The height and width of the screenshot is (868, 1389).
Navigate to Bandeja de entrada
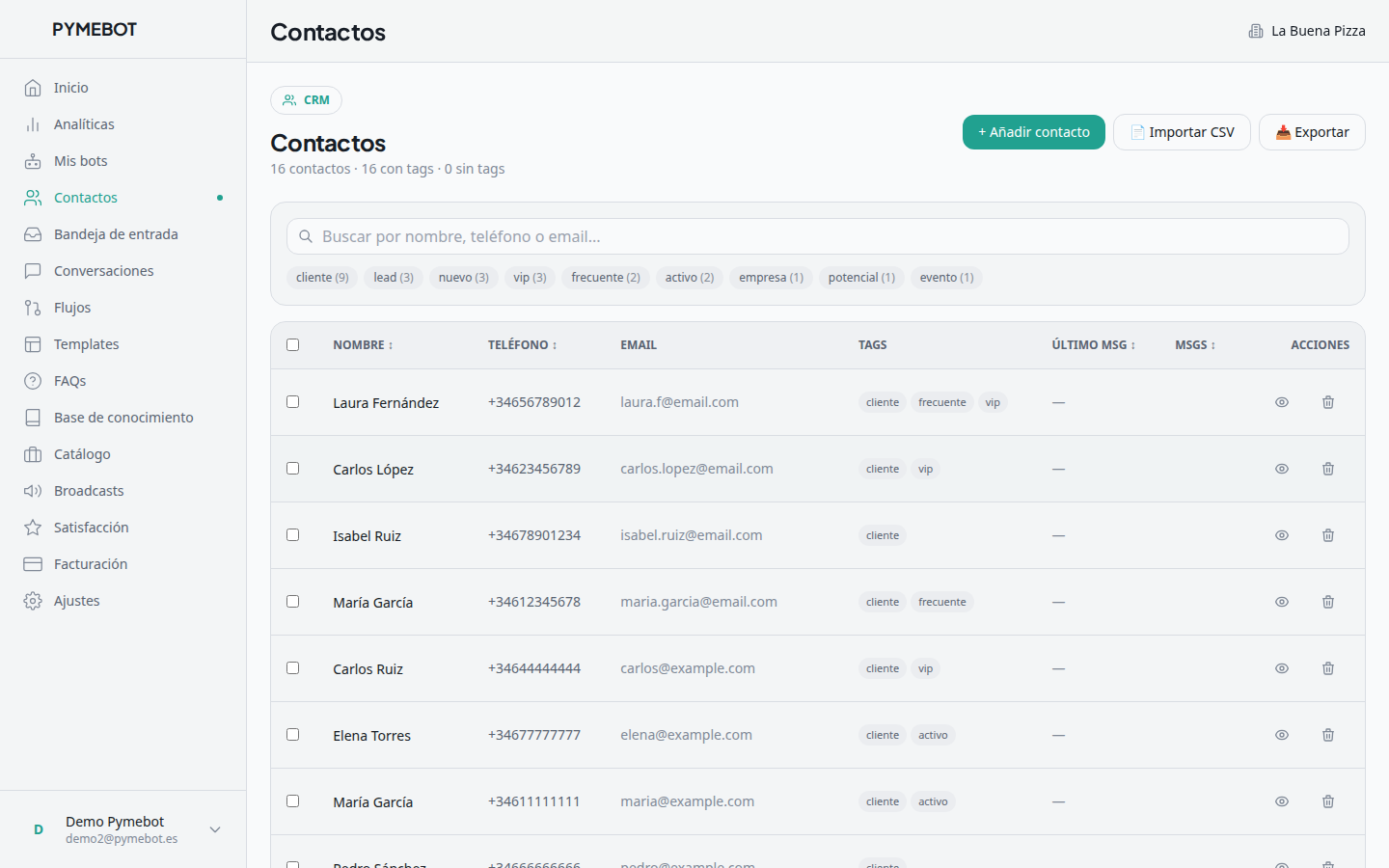click(x=116, y=234)
